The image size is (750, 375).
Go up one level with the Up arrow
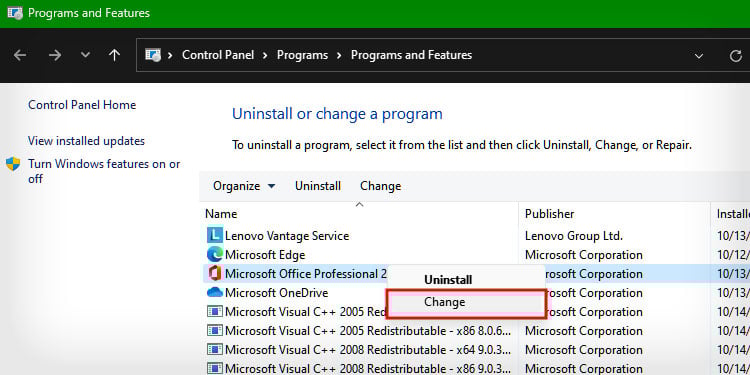pyautogui.click(x=114, y=55)
